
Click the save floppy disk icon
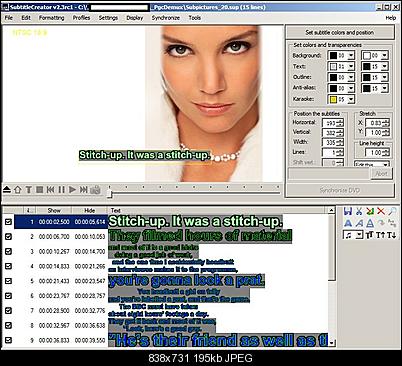click(348, 211)
